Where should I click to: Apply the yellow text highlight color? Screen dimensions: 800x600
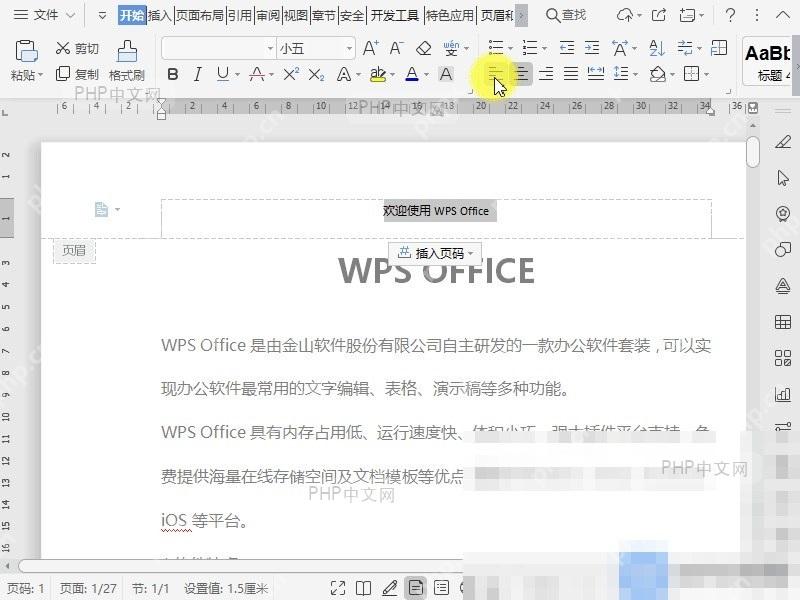pyautogui.click(x=378, y=74)
